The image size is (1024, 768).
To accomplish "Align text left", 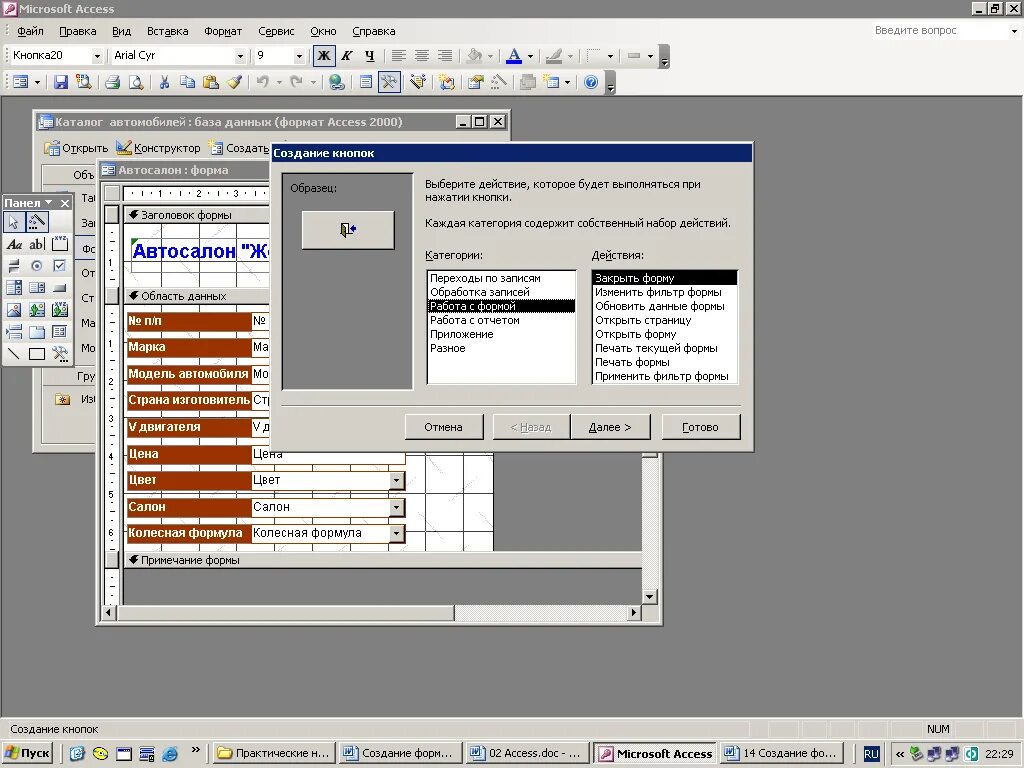I will (x=398, y=56).
